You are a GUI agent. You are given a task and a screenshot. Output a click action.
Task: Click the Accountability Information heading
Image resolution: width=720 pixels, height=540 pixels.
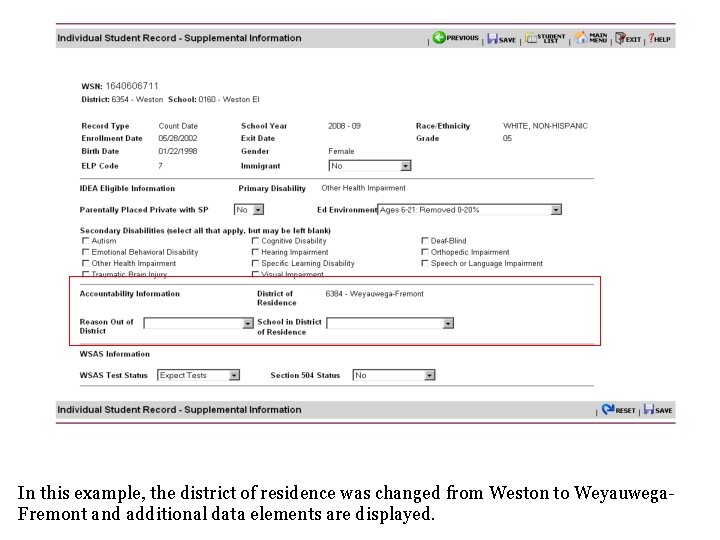[x=129, y=293]
